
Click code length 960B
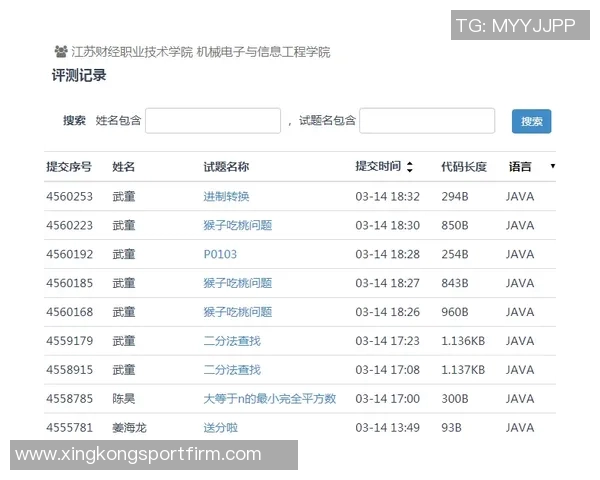click(x=455, y=312)
